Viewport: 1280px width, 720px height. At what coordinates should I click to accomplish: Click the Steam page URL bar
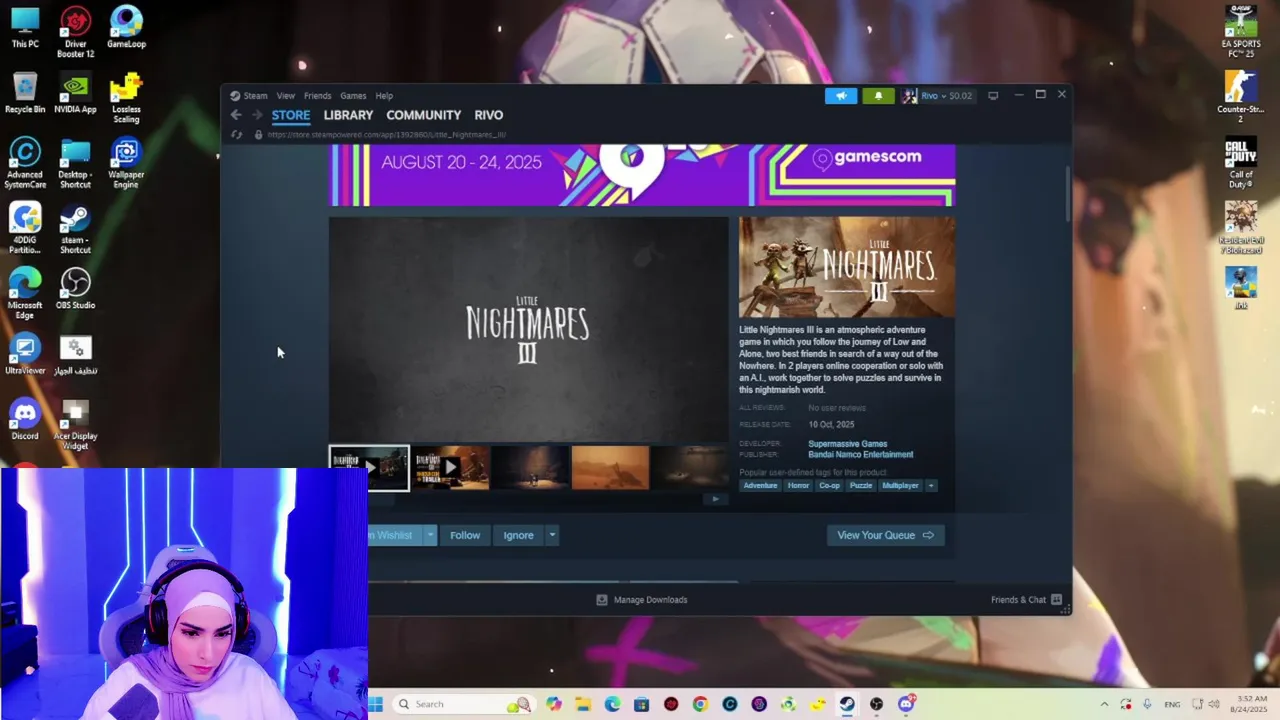pos(386,134)
